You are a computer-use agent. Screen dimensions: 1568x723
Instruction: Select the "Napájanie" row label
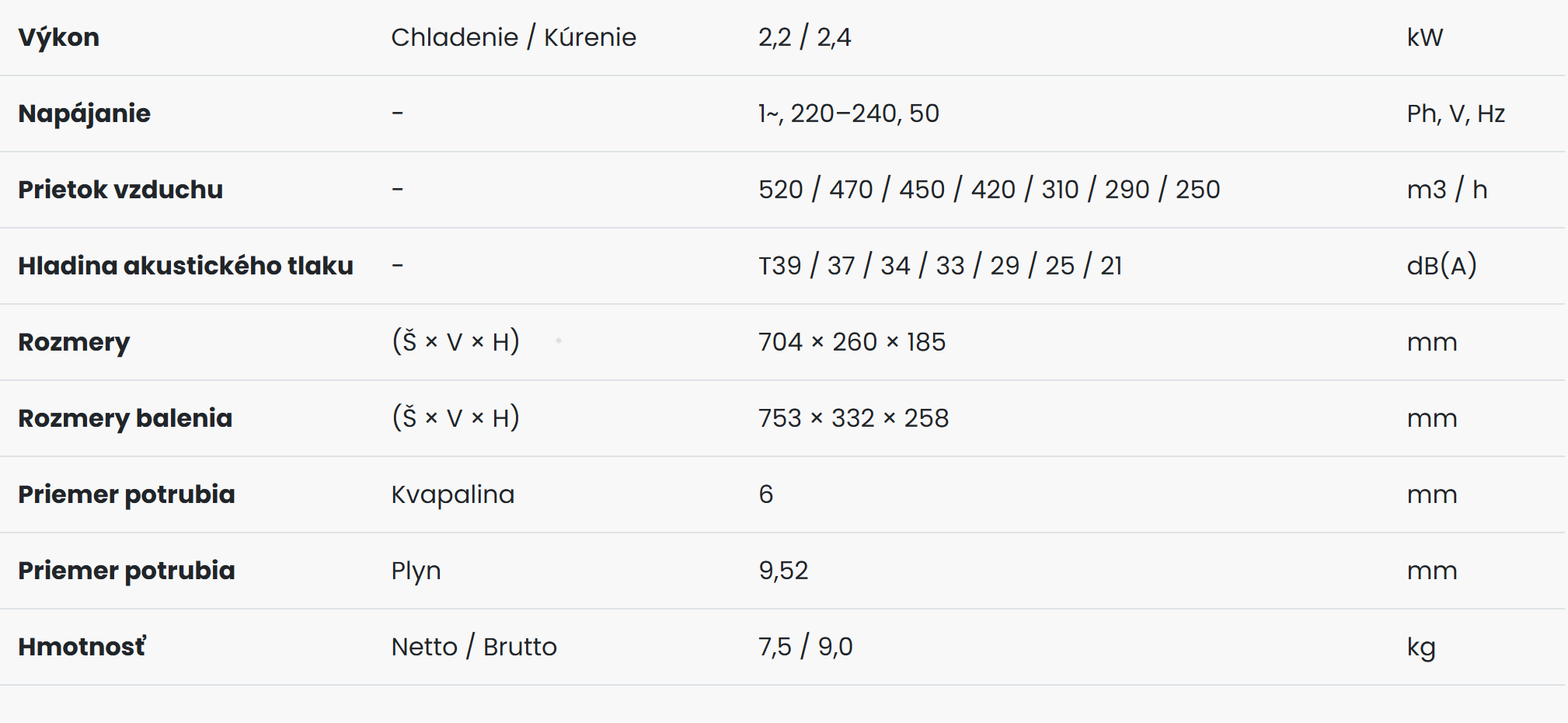[84, 114]
